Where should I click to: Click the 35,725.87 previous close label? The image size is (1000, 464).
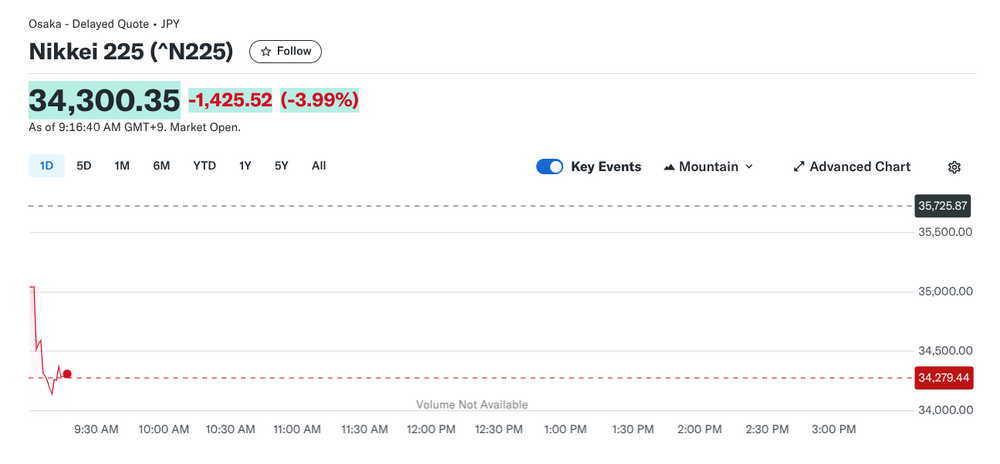(942, 206)
